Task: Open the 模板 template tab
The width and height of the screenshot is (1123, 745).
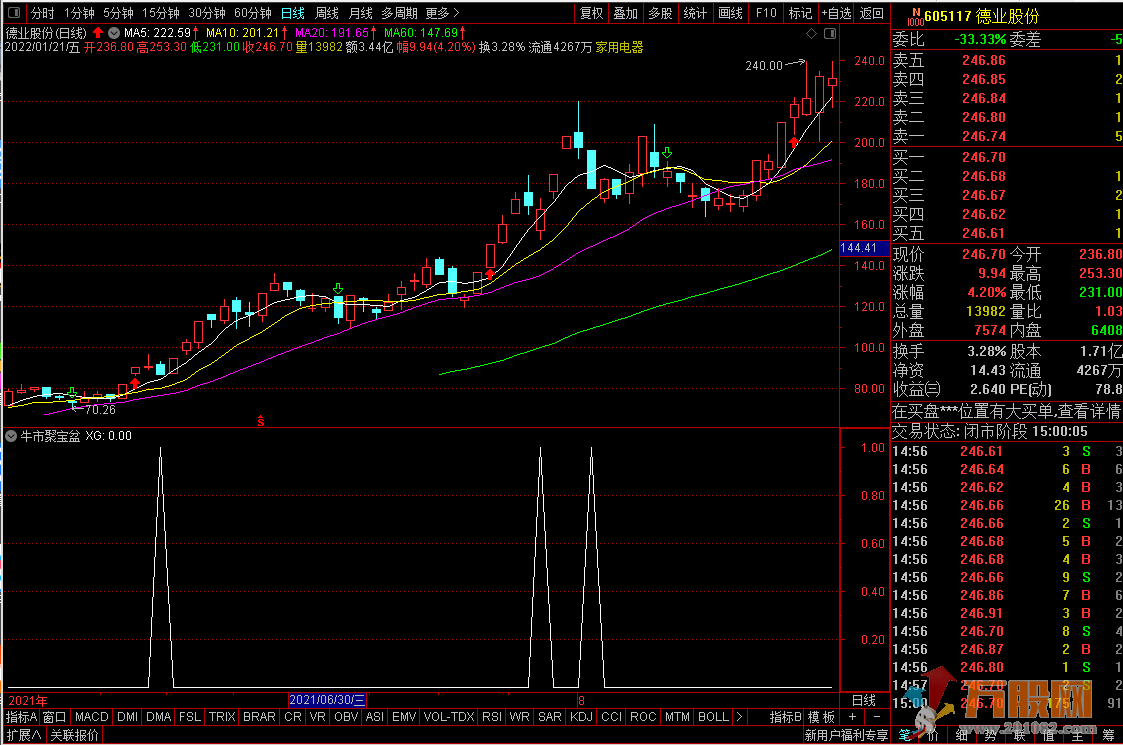Action: pos(821,716)
